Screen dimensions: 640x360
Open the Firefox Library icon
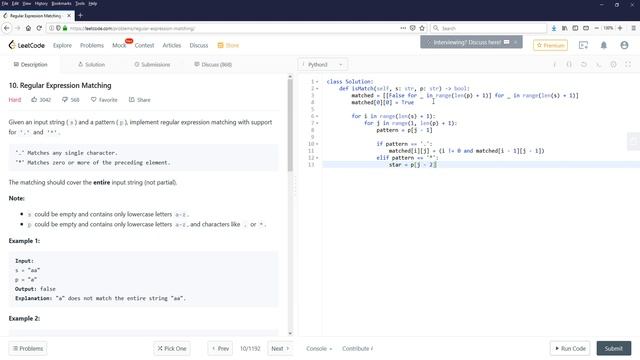pyautogui.click(x=564, y=28)
